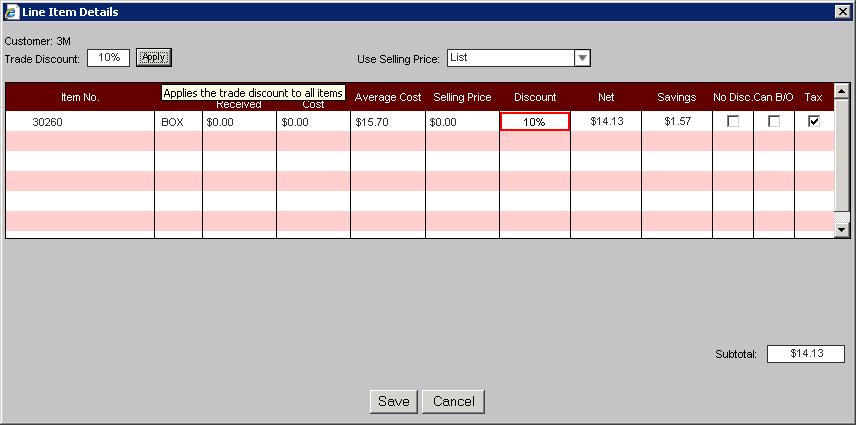
Task: Click the Subtotal field showing $14.13
Action: 805,354
